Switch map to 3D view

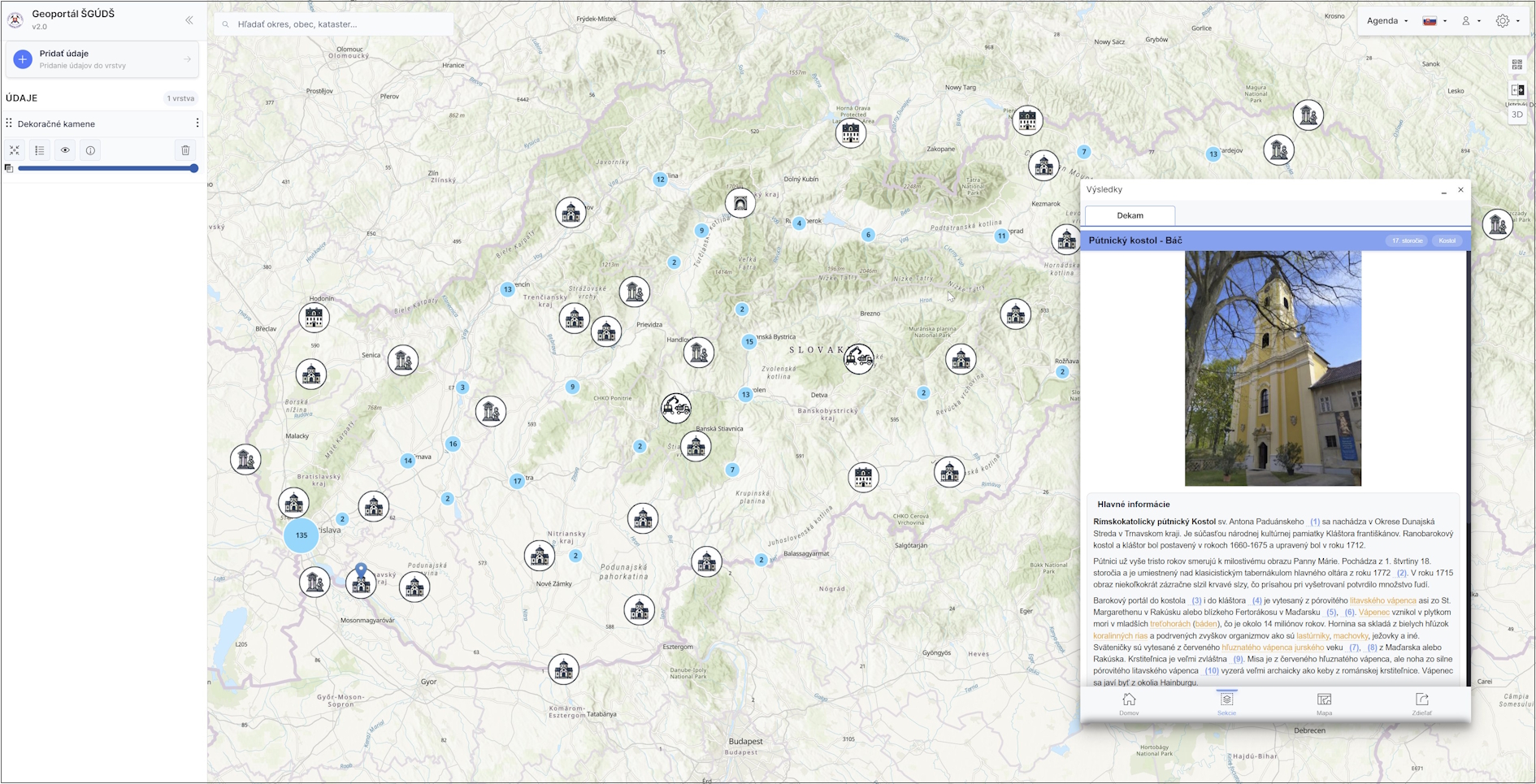(x=1517, y=115)
